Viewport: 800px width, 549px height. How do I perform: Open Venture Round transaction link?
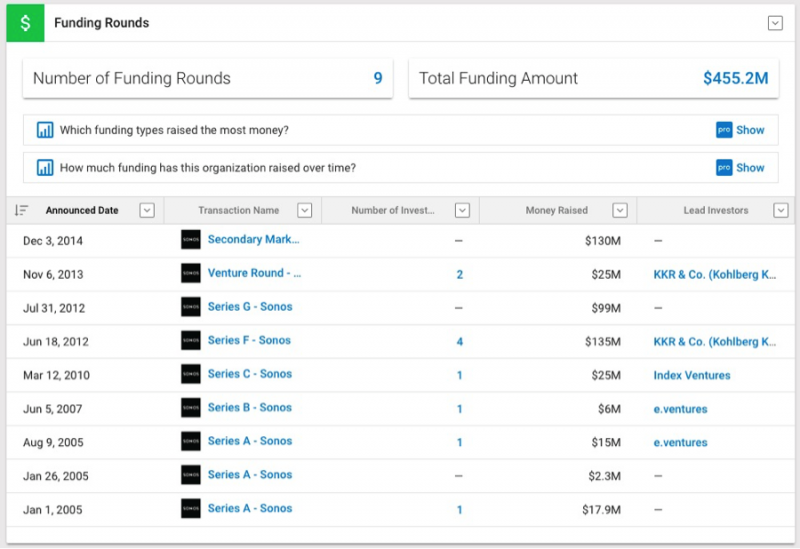click(254, 273)
